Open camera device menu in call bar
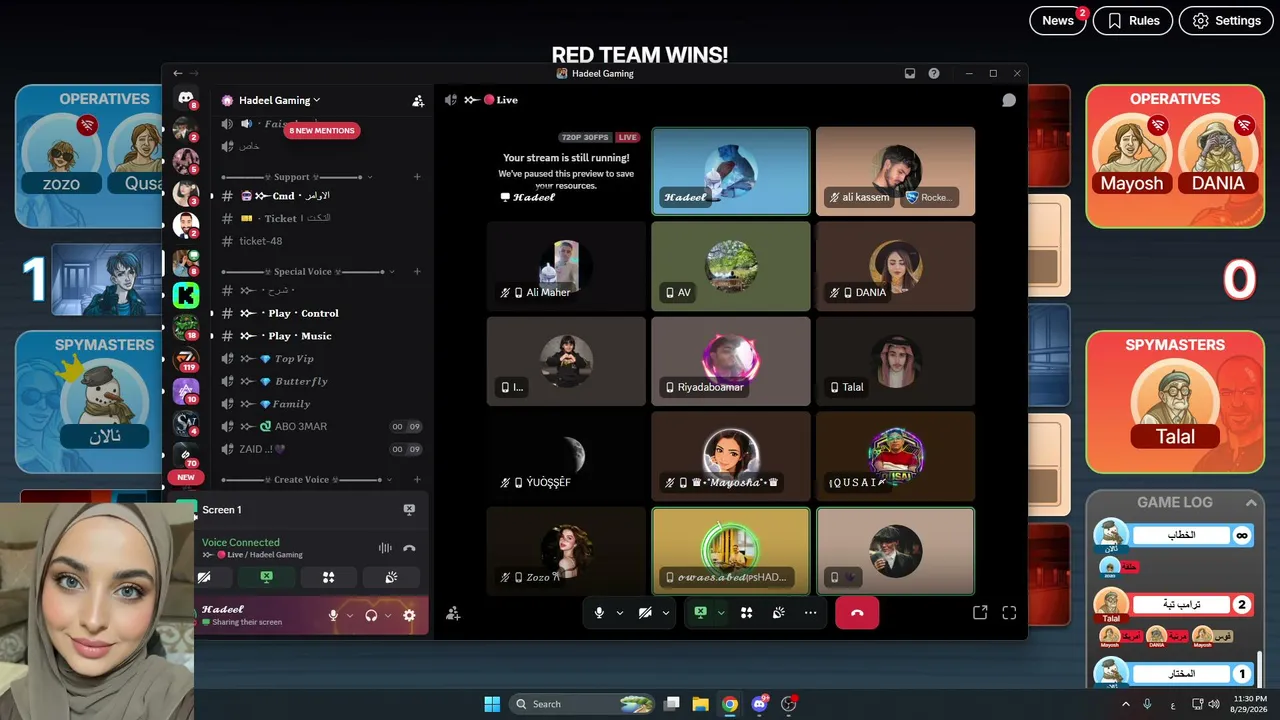Screen dimensions: 1280x720 tap(666, 613)
